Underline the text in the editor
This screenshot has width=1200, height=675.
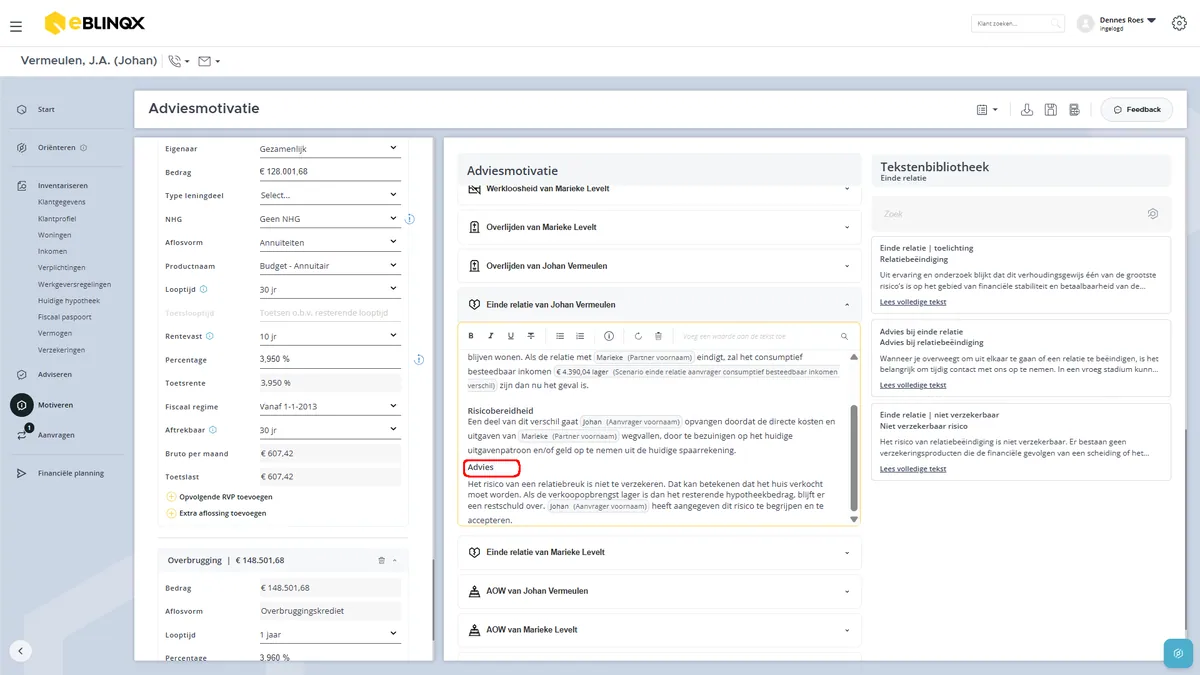pyautogui.click(x=511, y=336)
